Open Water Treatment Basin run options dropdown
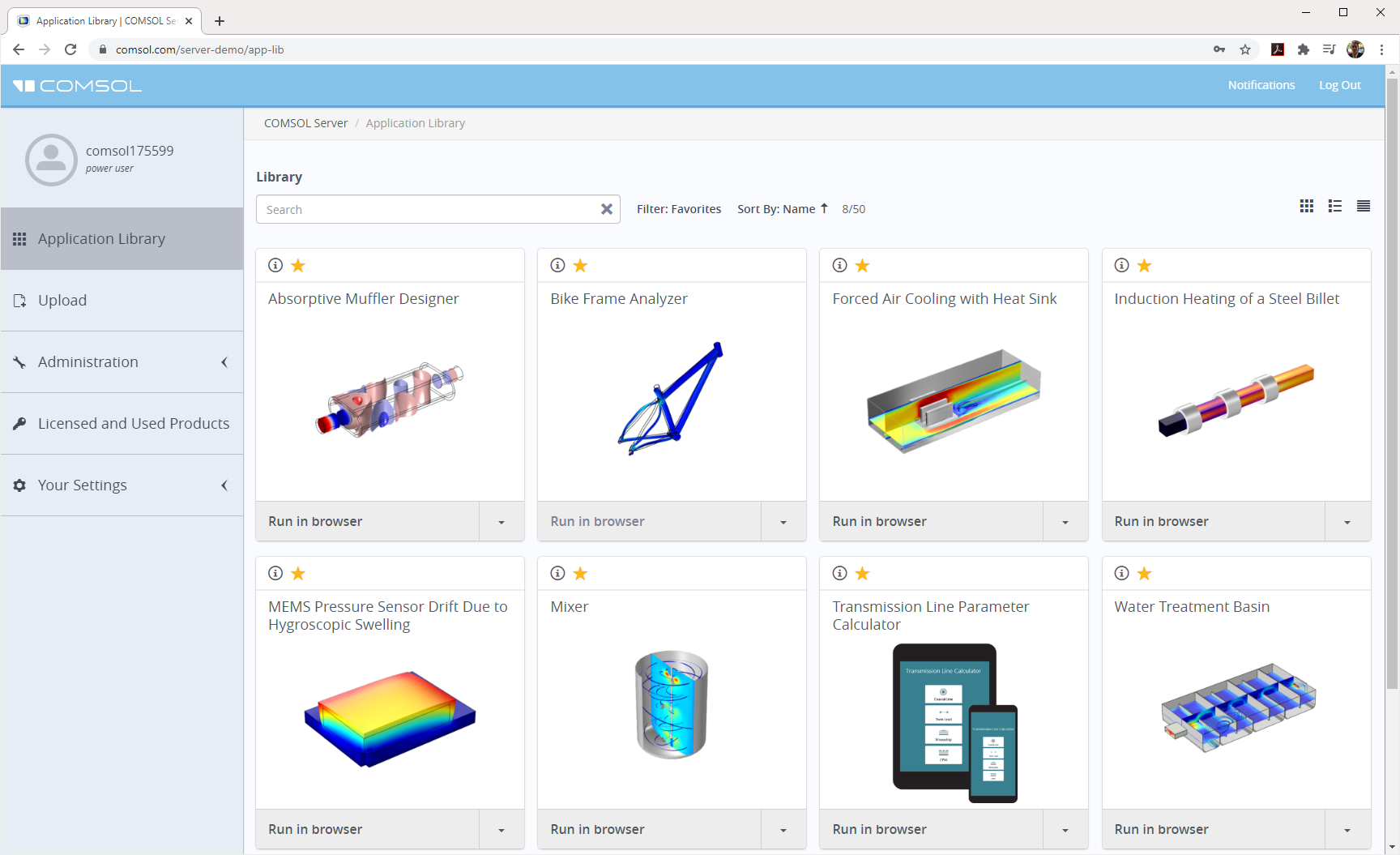 coord(1347,829)
